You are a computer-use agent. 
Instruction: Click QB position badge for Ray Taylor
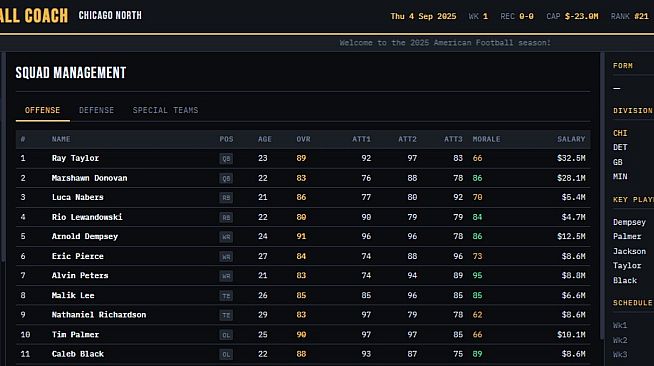(226, 158)
